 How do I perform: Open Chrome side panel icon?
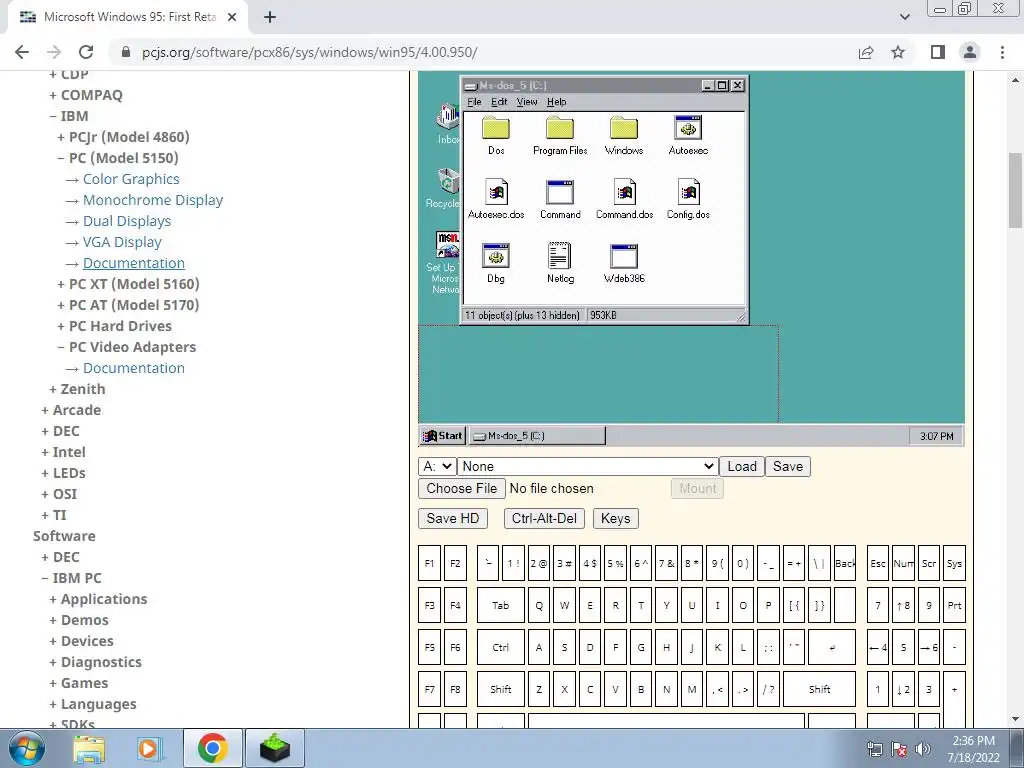click(938, 52)
